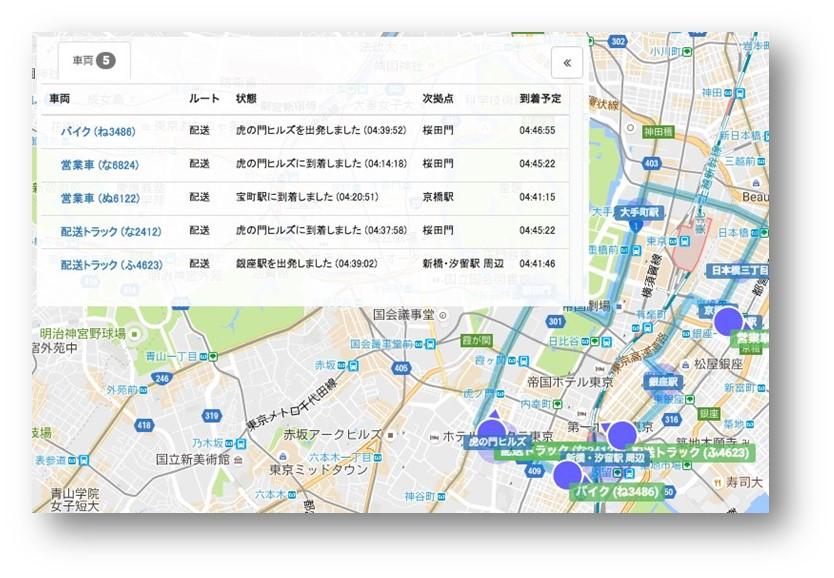Click 青山一丁目 station icon
The image size is (834, 578).
point(213,356)
